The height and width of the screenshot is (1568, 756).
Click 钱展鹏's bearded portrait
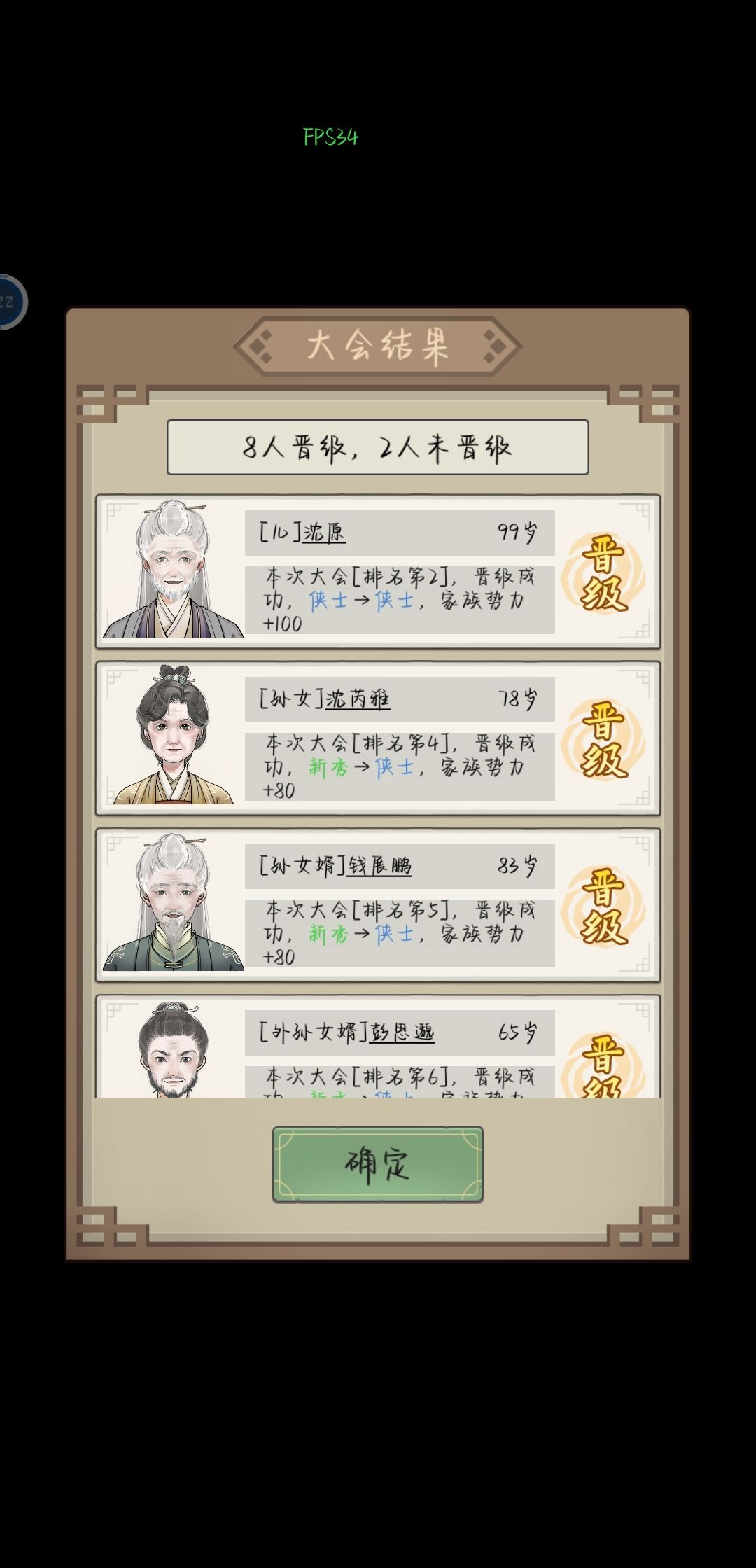(173, 902)
